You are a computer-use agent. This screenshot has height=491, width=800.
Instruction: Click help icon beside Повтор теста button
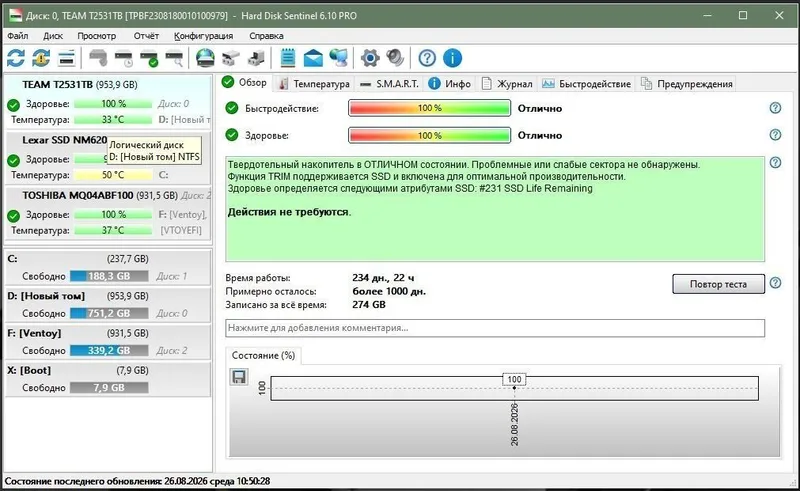pos(775,283)
